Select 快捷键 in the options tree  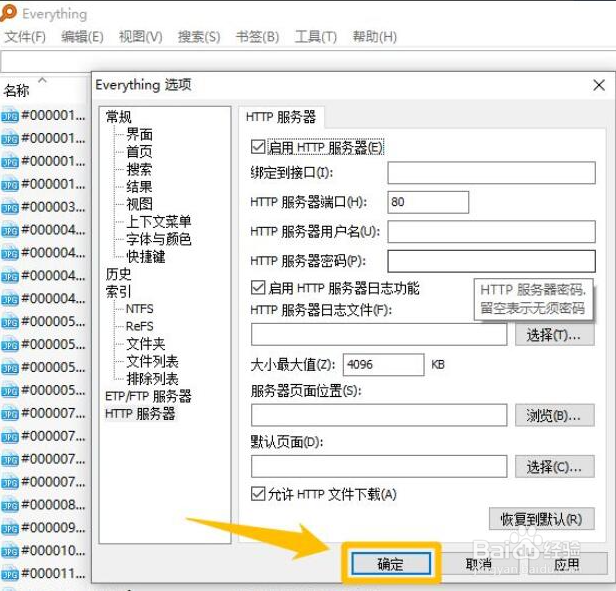146,256
